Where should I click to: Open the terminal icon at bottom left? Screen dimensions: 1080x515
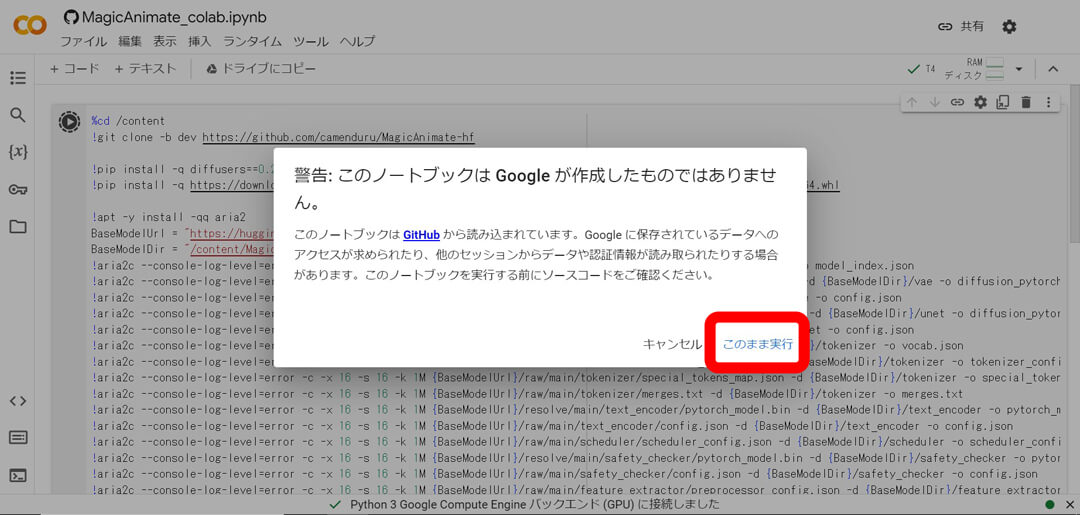tap(18, 475)
